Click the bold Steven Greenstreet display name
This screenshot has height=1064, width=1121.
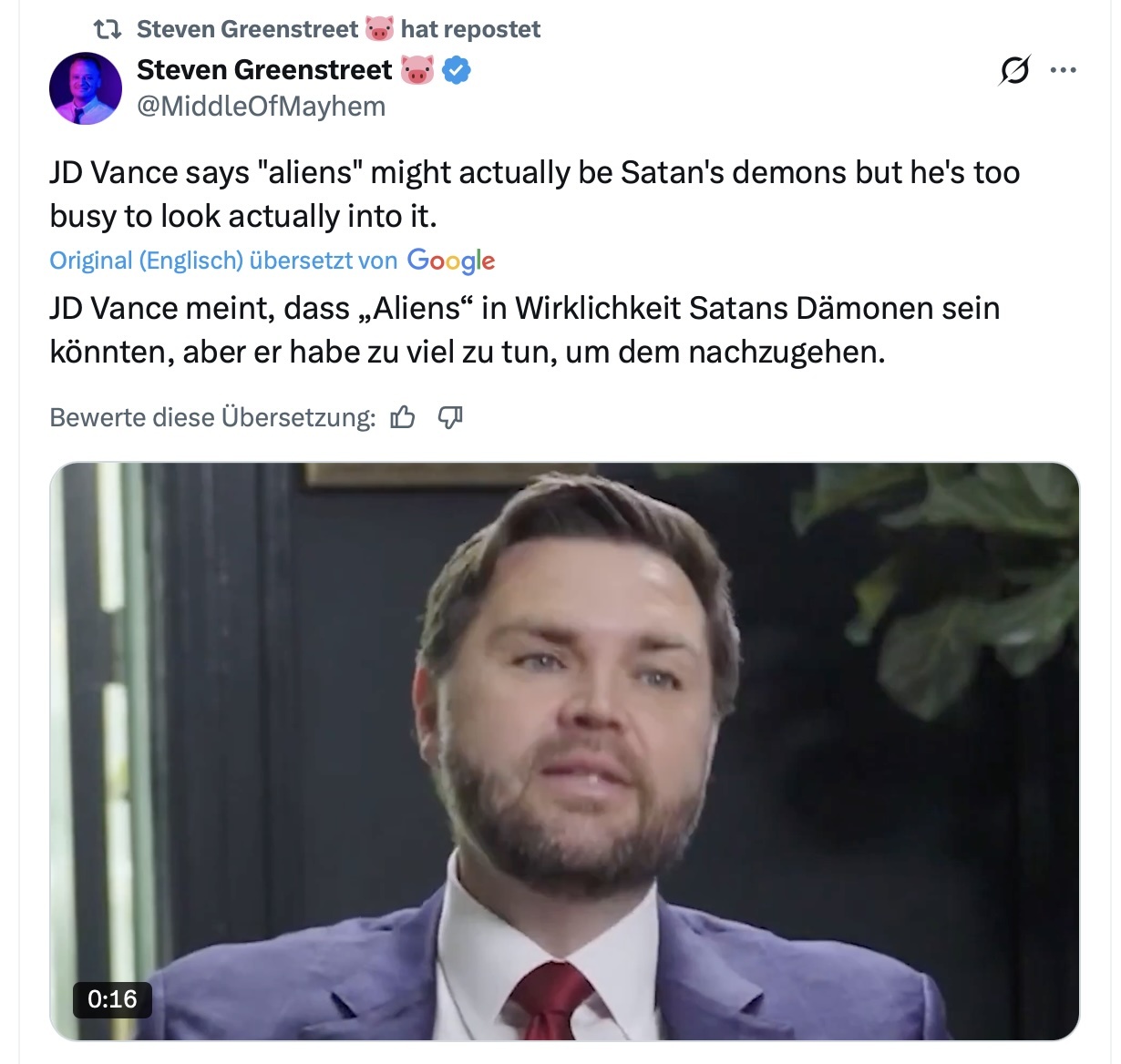tap(264, 70)
